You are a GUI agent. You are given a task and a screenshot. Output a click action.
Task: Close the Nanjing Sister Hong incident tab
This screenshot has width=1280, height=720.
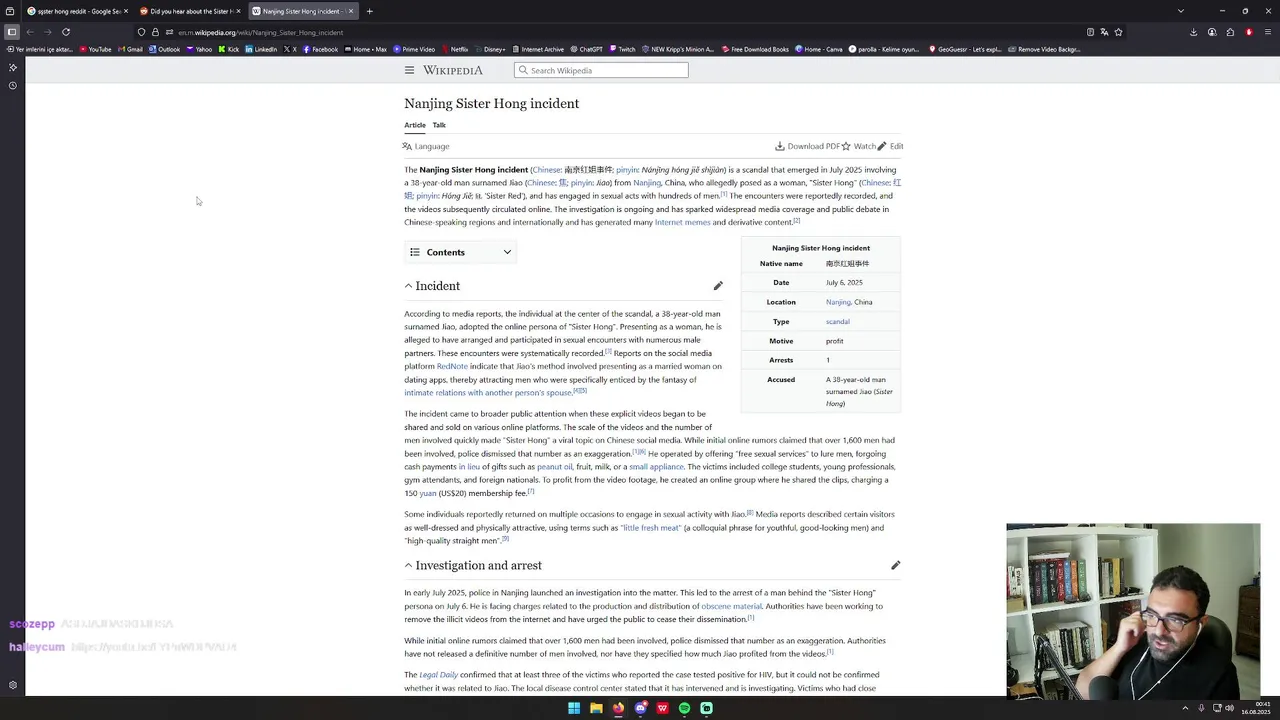351,11
